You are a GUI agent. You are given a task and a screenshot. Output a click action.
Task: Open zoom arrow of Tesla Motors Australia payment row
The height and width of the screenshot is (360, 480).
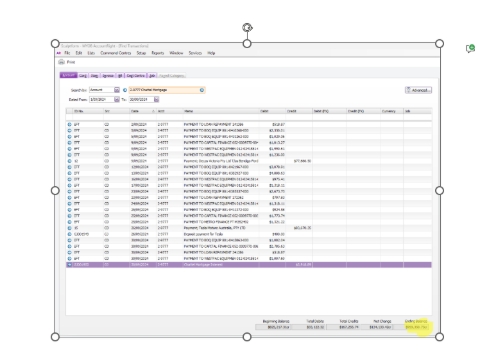(x=69, y=228)
